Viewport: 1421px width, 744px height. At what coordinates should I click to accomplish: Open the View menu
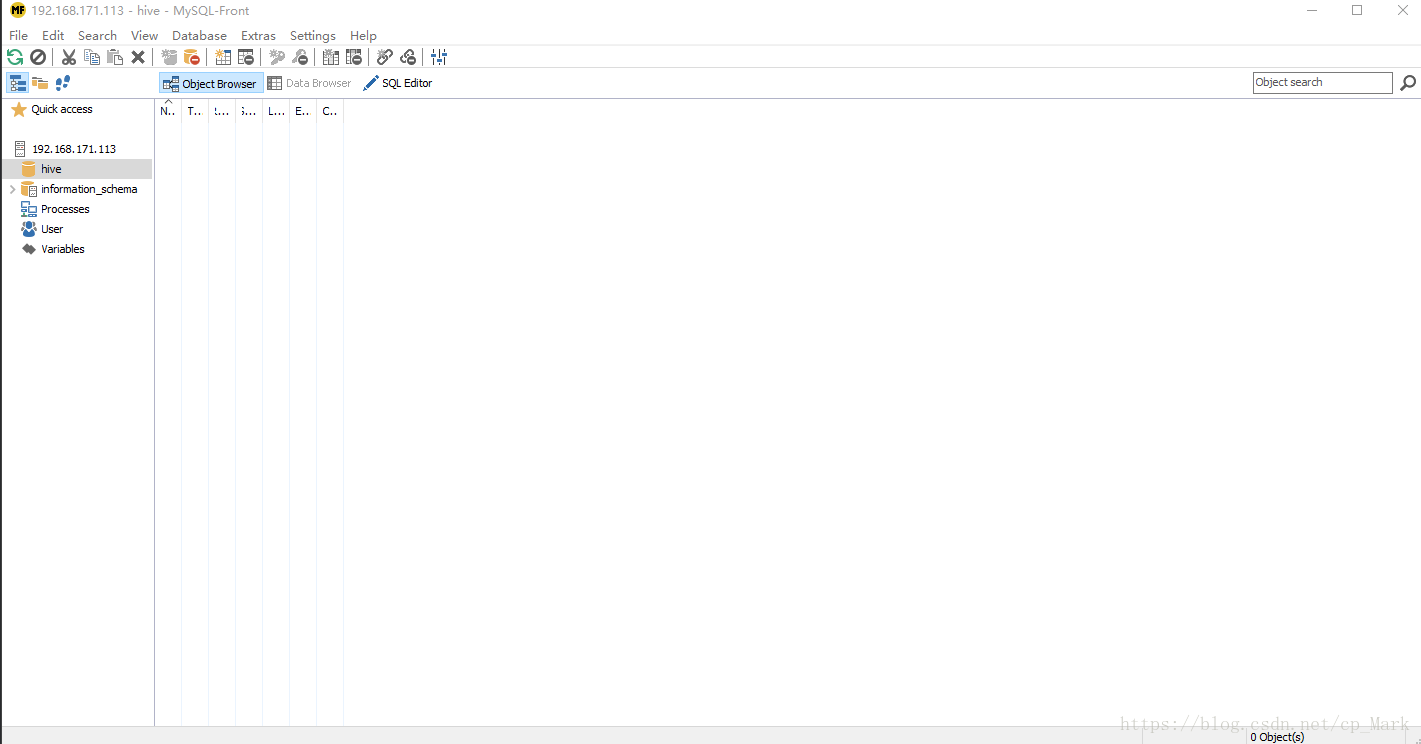point(144,35)
